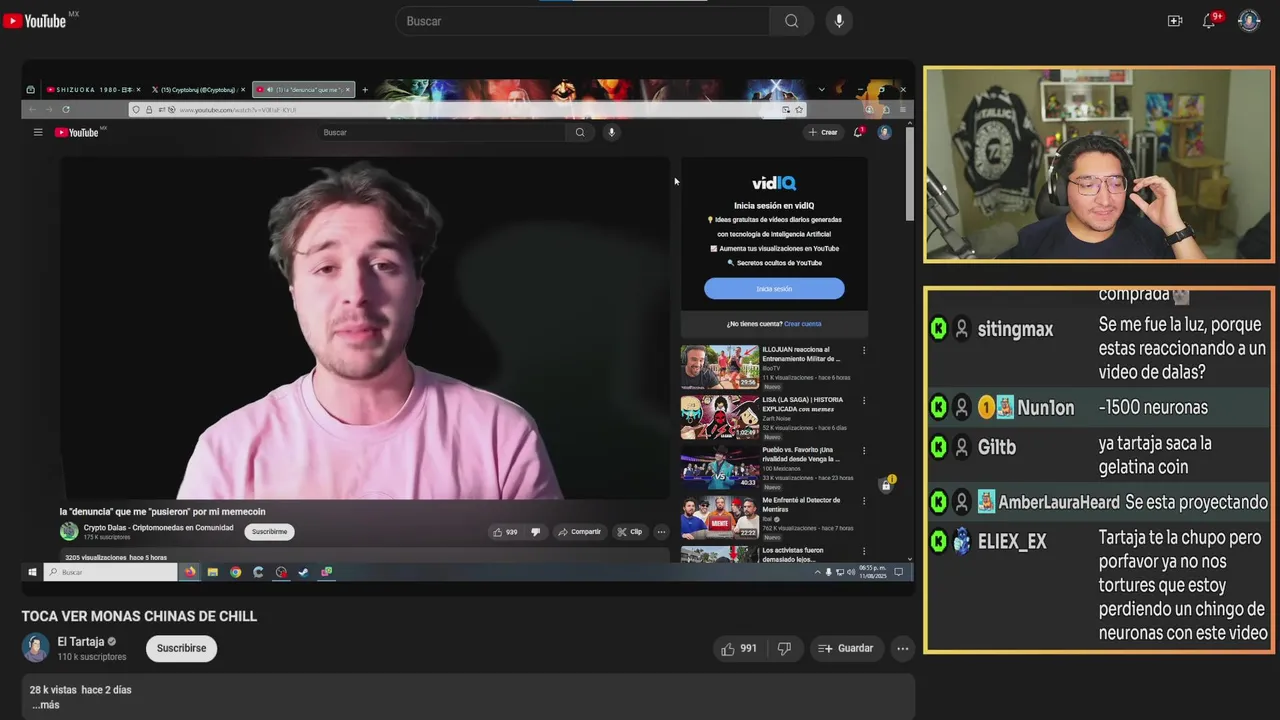Open Firefox from the Windows taskbar

[x=190, y=572]
